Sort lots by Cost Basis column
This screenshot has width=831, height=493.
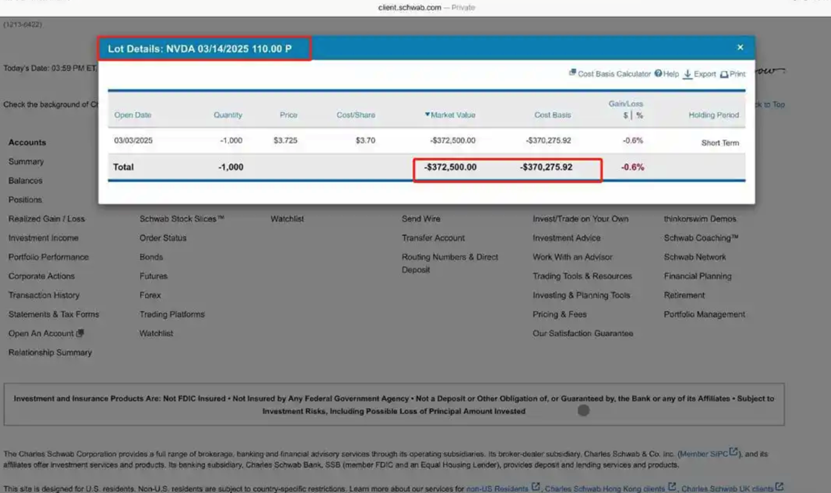point(552,115)
